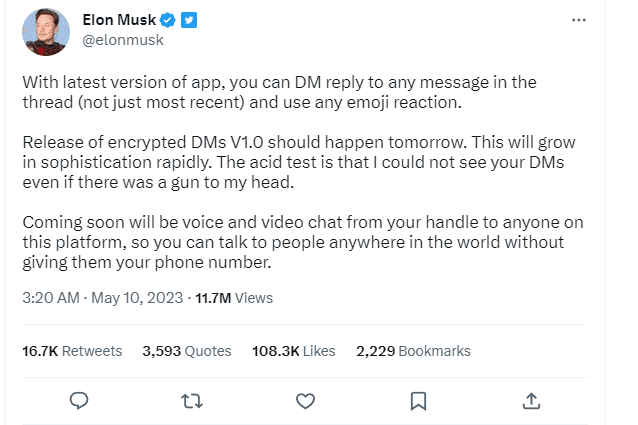
Task: Bookmark this tweet using the bookmark icon
Action: (418, 401)
